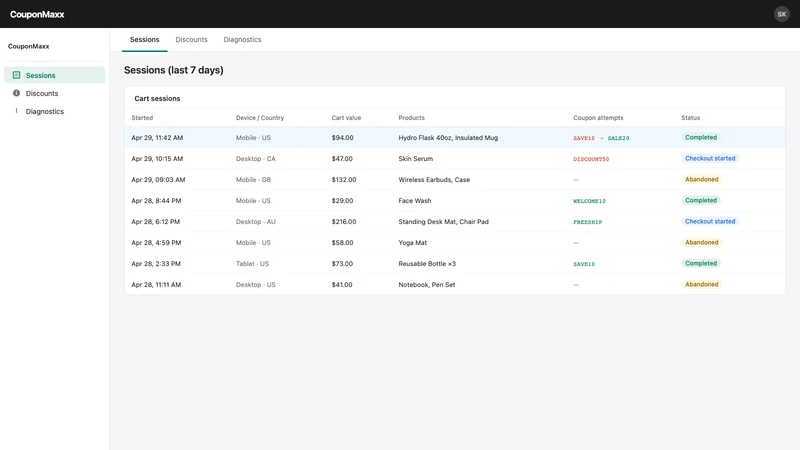This screenshot has width=800, height=450.
Task: Click the Discounts info icon in sidebar
Action: [16, 93]
